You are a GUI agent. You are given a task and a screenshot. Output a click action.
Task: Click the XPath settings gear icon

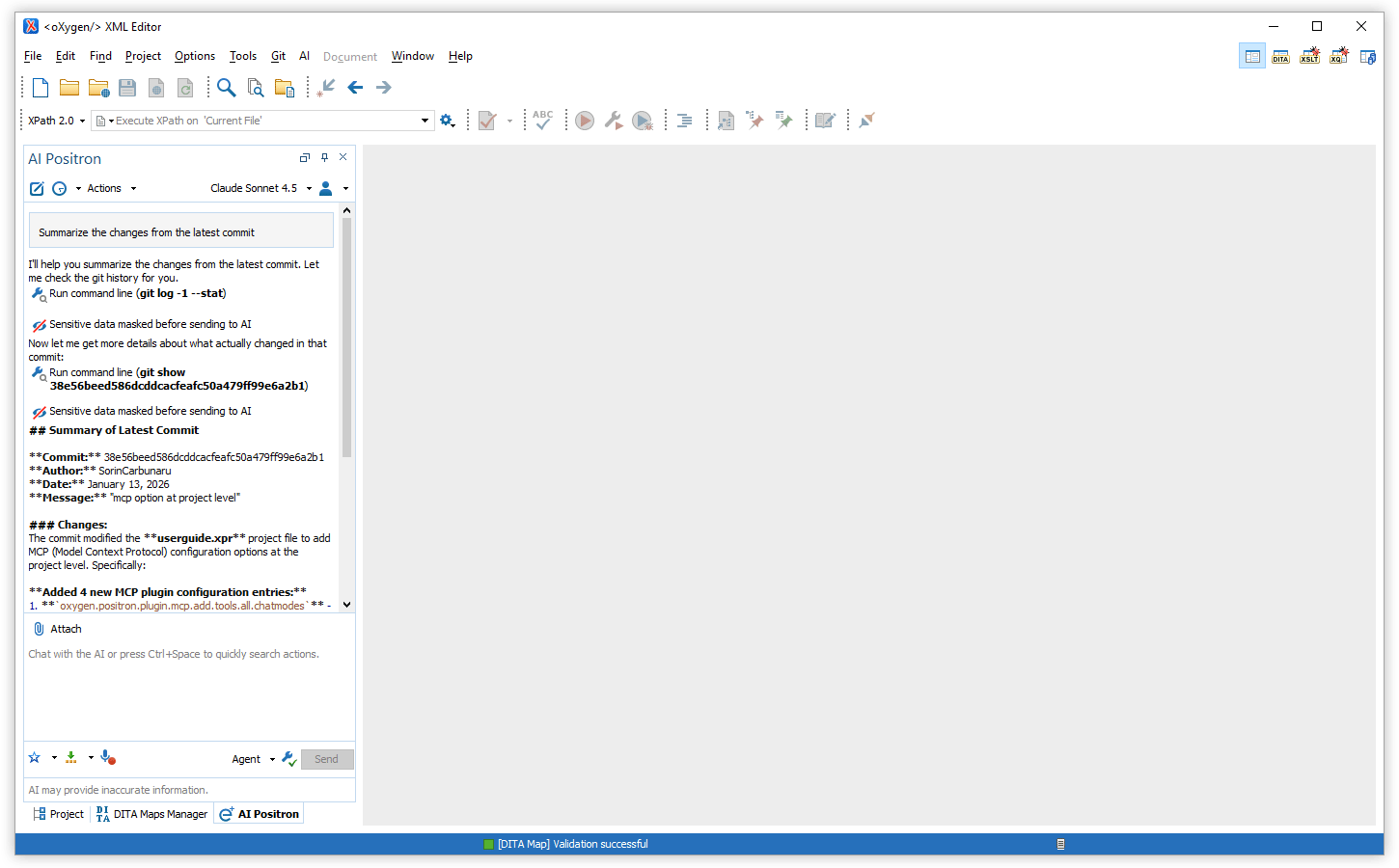point(447,121)
